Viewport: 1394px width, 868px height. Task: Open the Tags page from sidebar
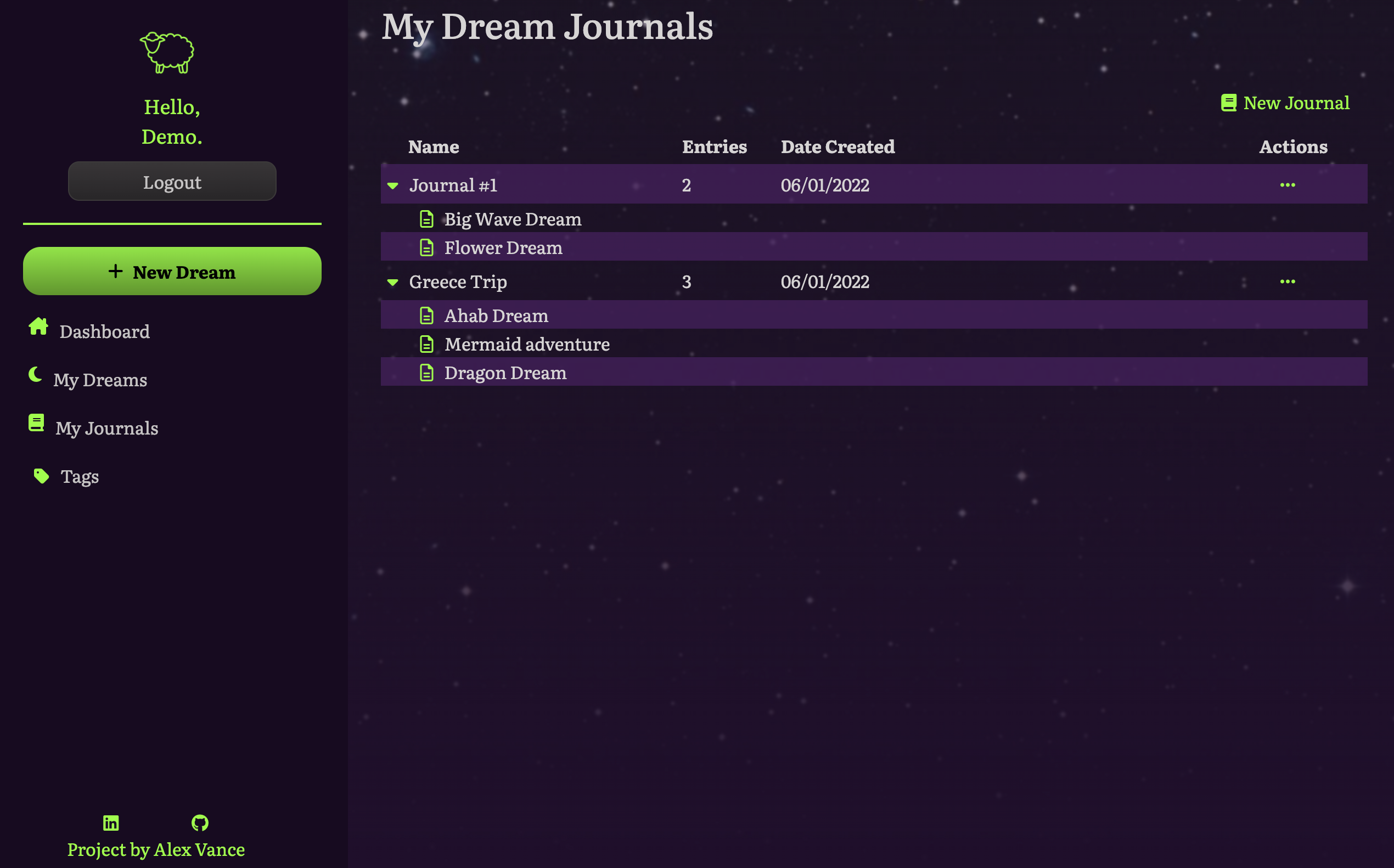click(80, 476)
